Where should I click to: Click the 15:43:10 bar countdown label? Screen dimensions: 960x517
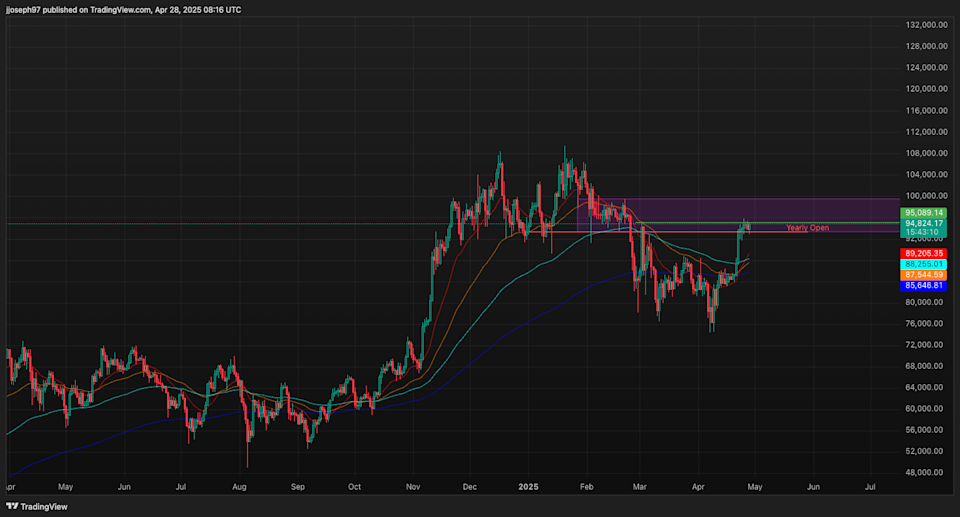[x=923, y=233]
